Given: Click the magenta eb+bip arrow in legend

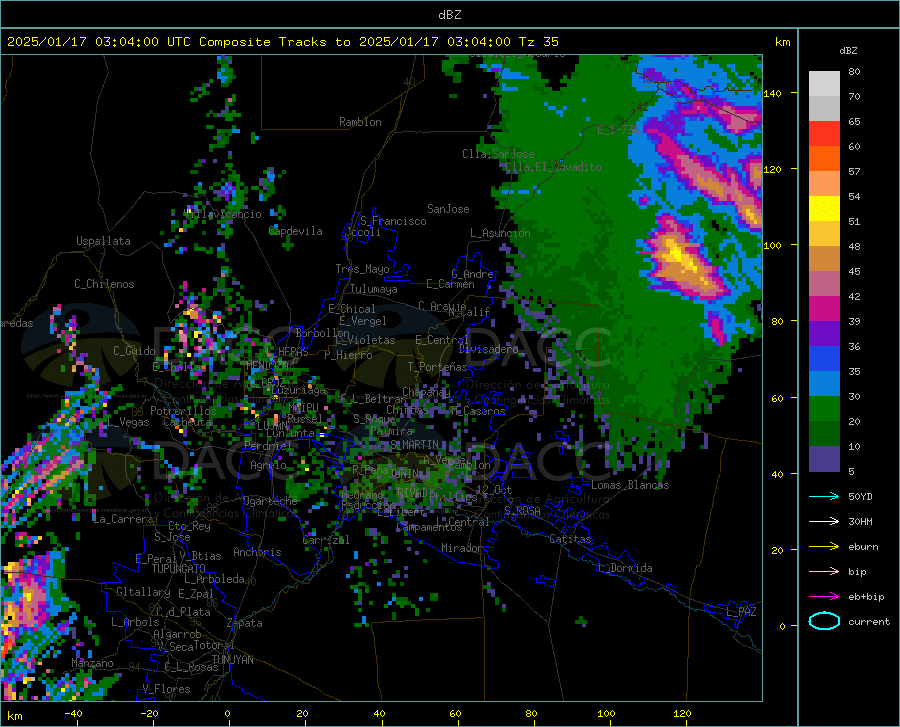Looking at the screenshot, I should pyautogui.click(x=824, y=597).
